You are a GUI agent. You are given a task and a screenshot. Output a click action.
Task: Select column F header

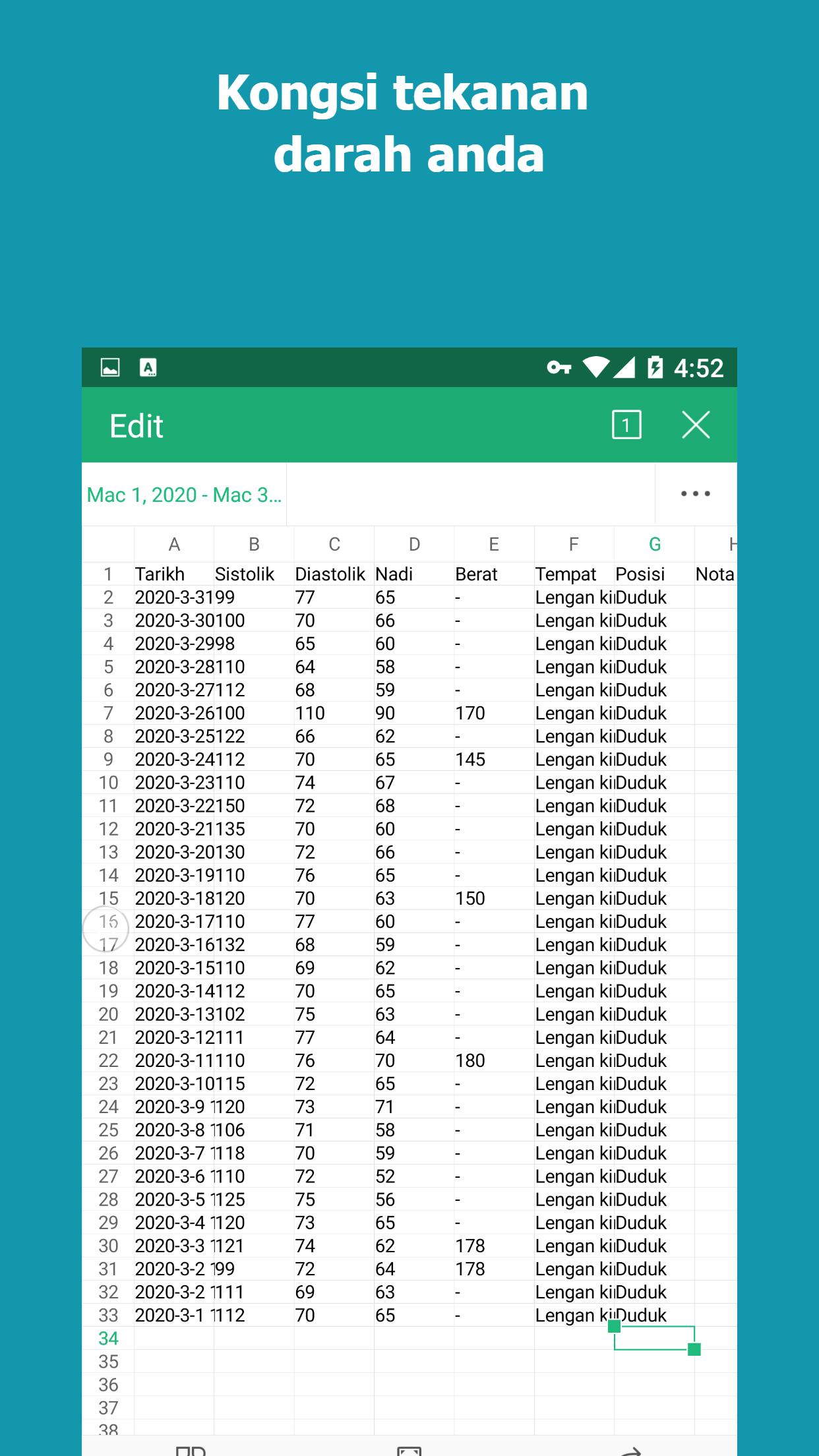point(574,544)
